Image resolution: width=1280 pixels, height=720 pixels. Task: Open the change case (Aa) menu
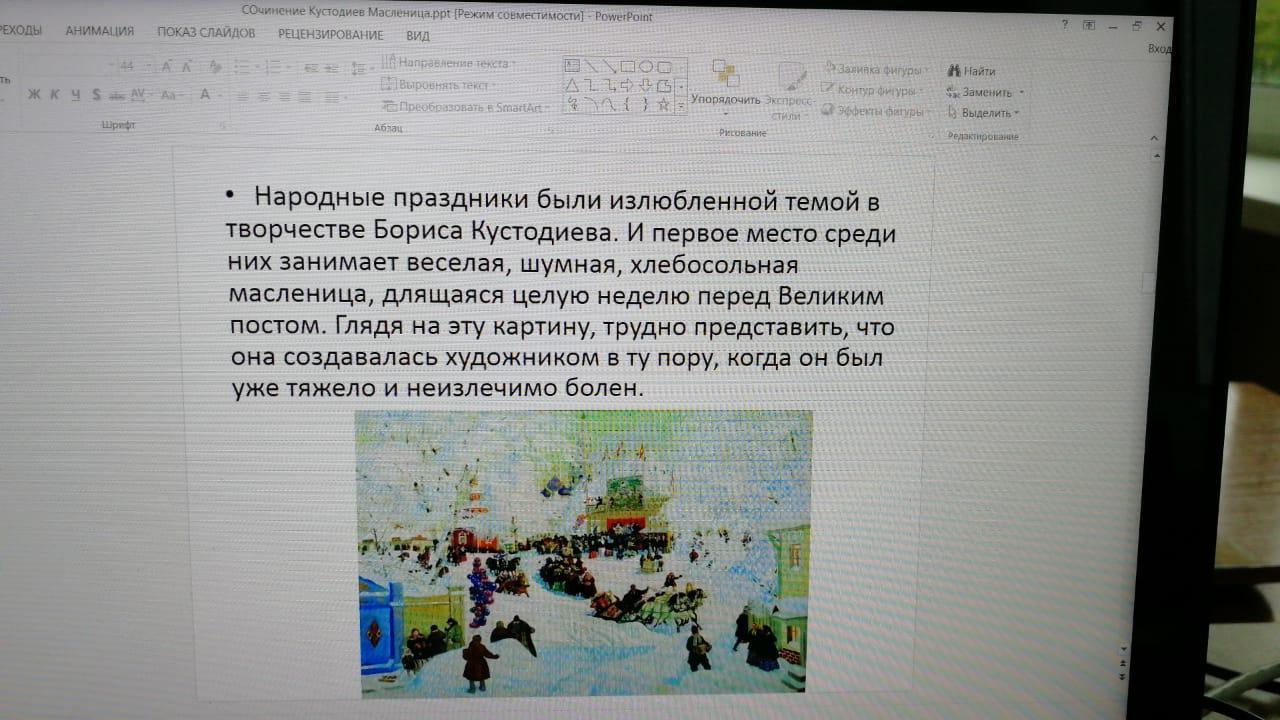pyautogui.click(x=171, y=95)
